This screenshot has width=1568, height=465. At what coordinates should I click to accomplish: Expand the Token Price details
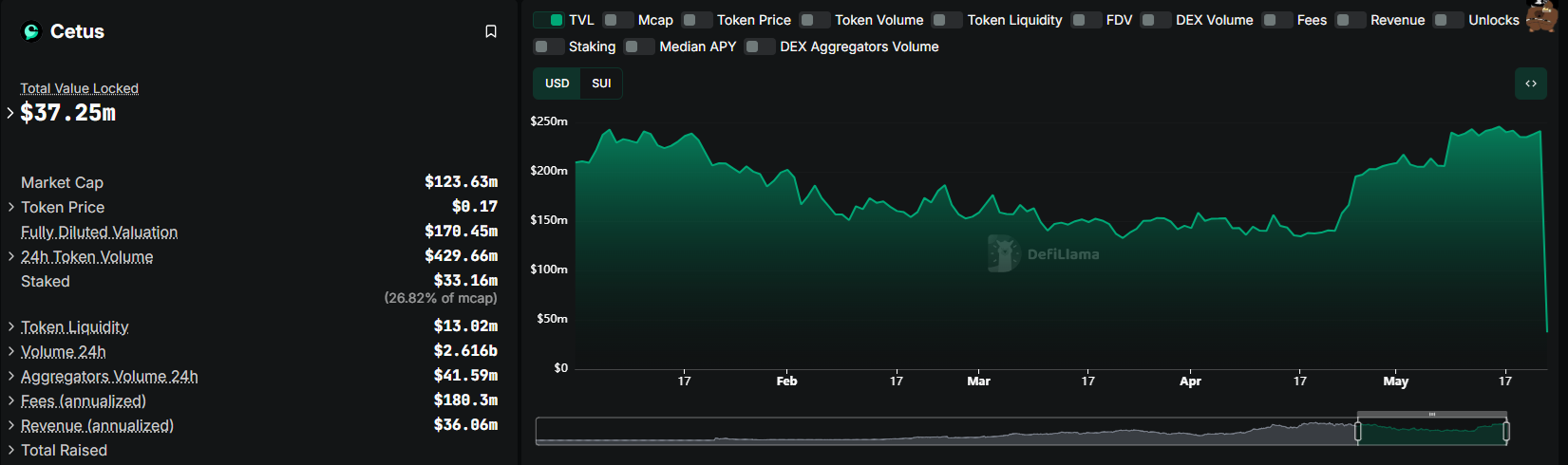(x=10, y=207)
